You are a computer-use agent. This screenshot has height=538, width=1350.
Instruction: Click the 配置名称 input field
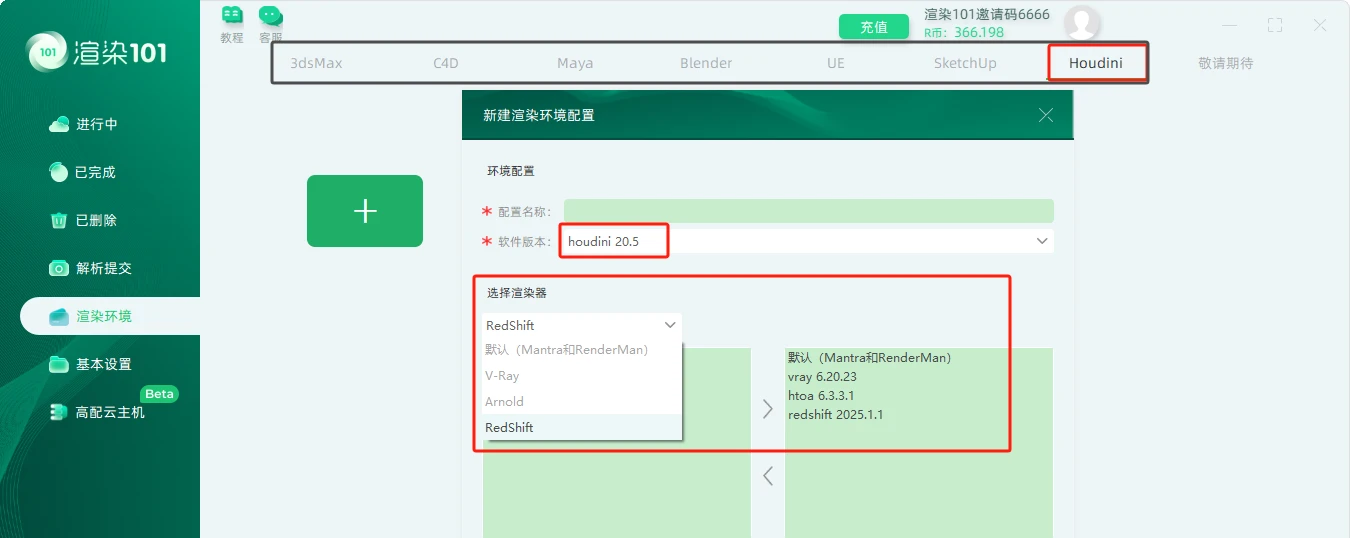pos(809,211)
